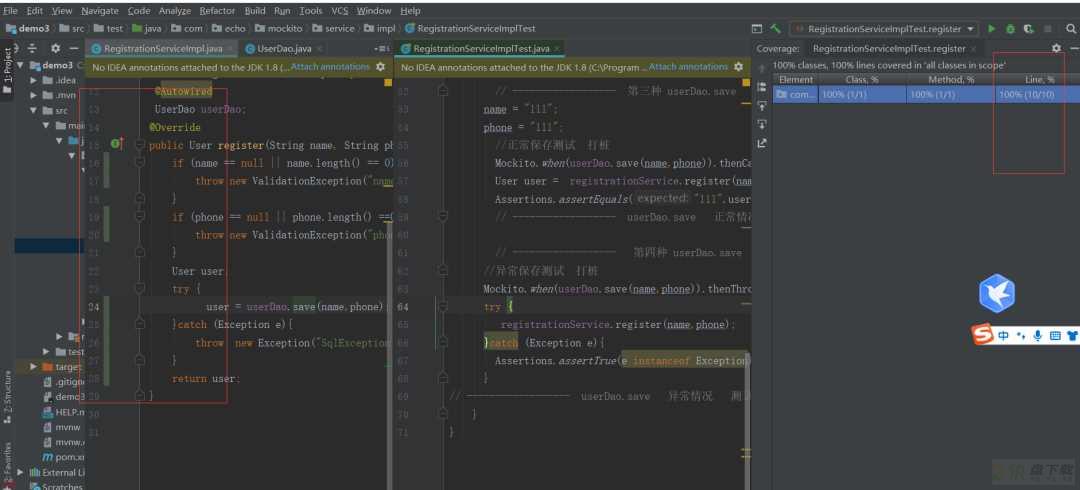The width and height of the screenshot is (1080, 490).
Task: Start debugging with the bug icon
Action: (1010, 29)
